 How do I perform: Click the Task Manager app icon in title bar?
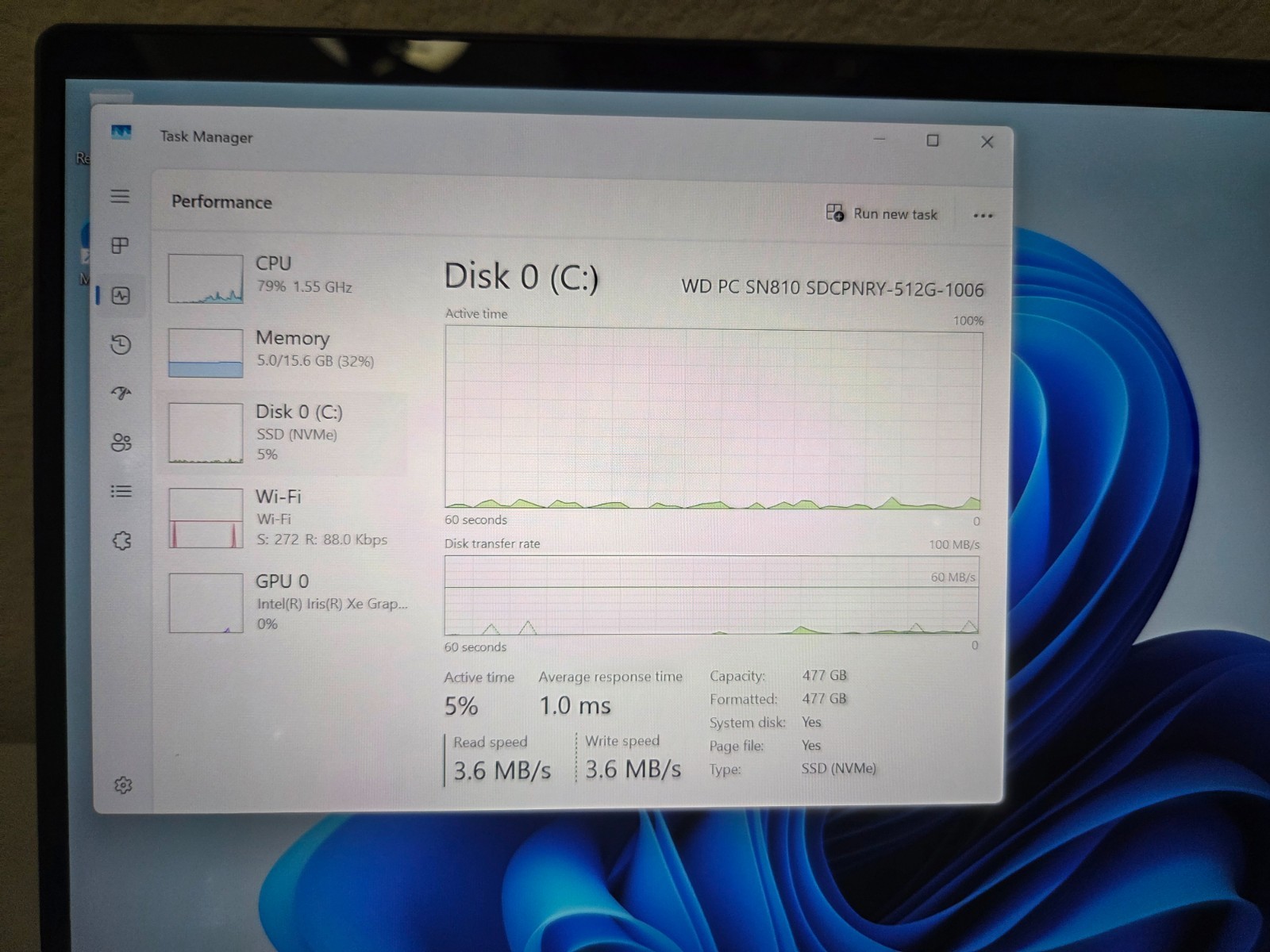[121, 132]
